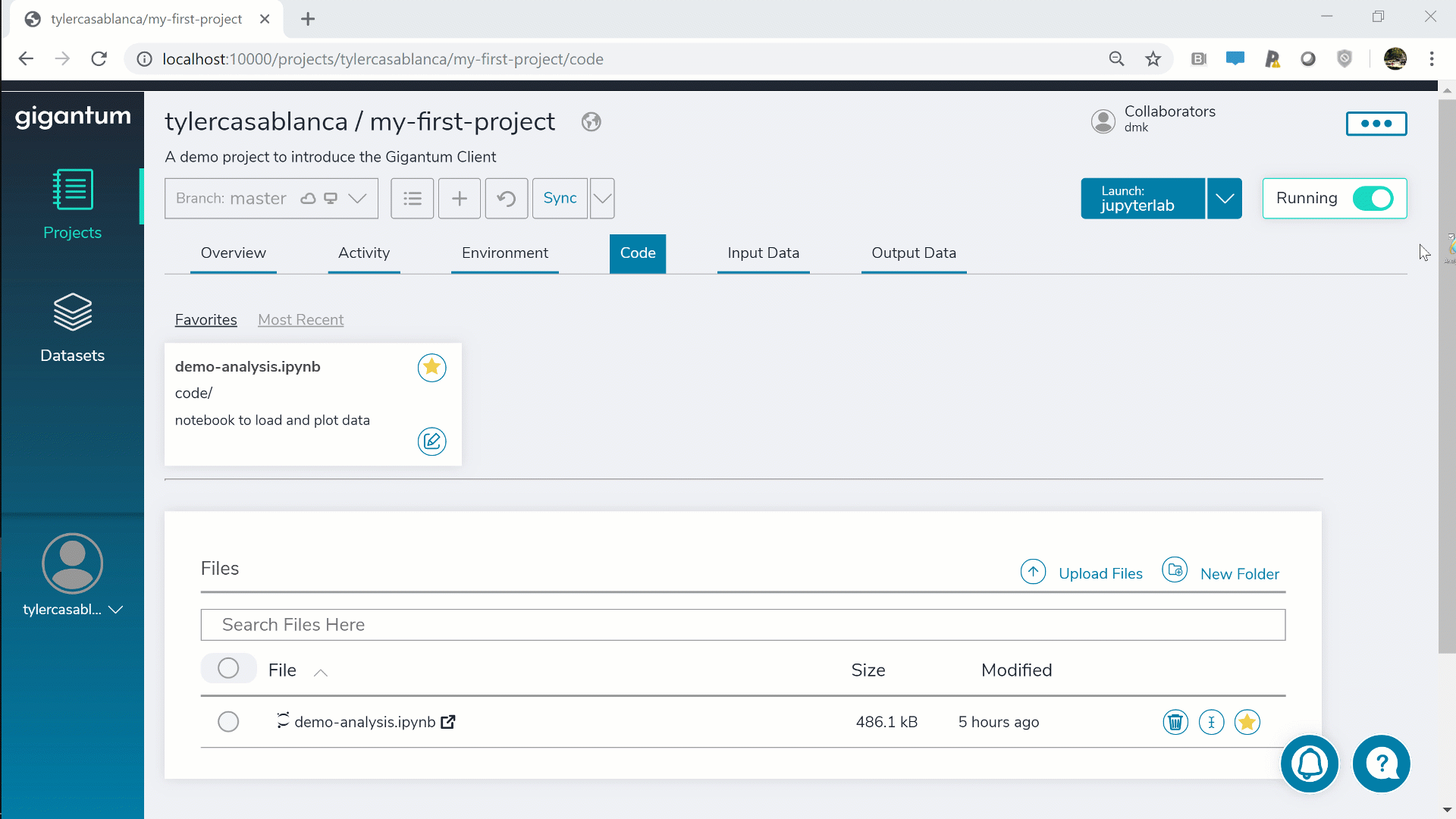
Task: Close the my-first-project browser tab
Action: [265, 19]
